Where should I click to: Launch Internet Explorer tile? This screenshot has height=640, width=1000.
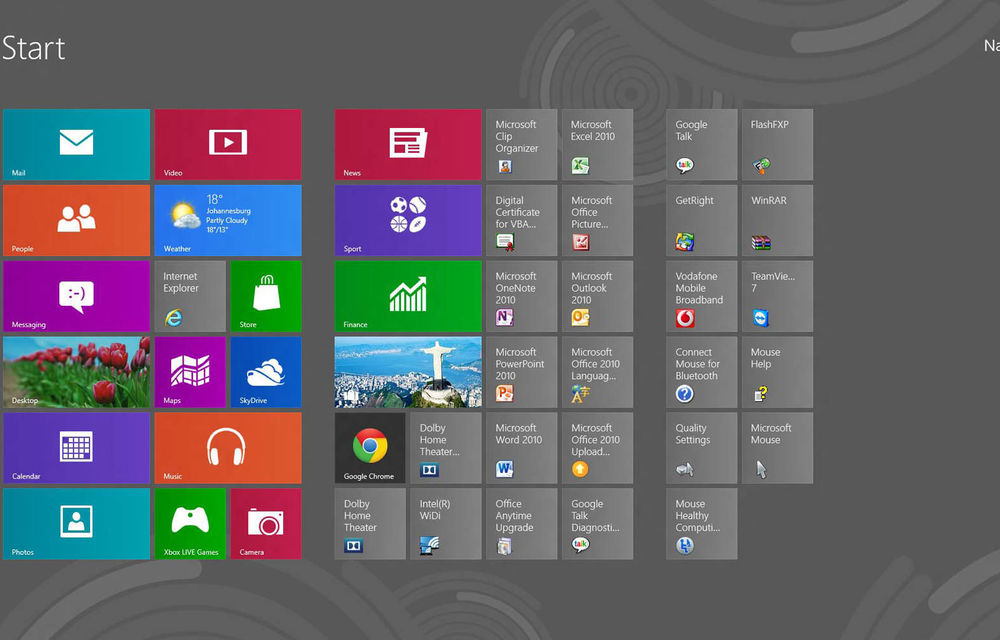190,296
